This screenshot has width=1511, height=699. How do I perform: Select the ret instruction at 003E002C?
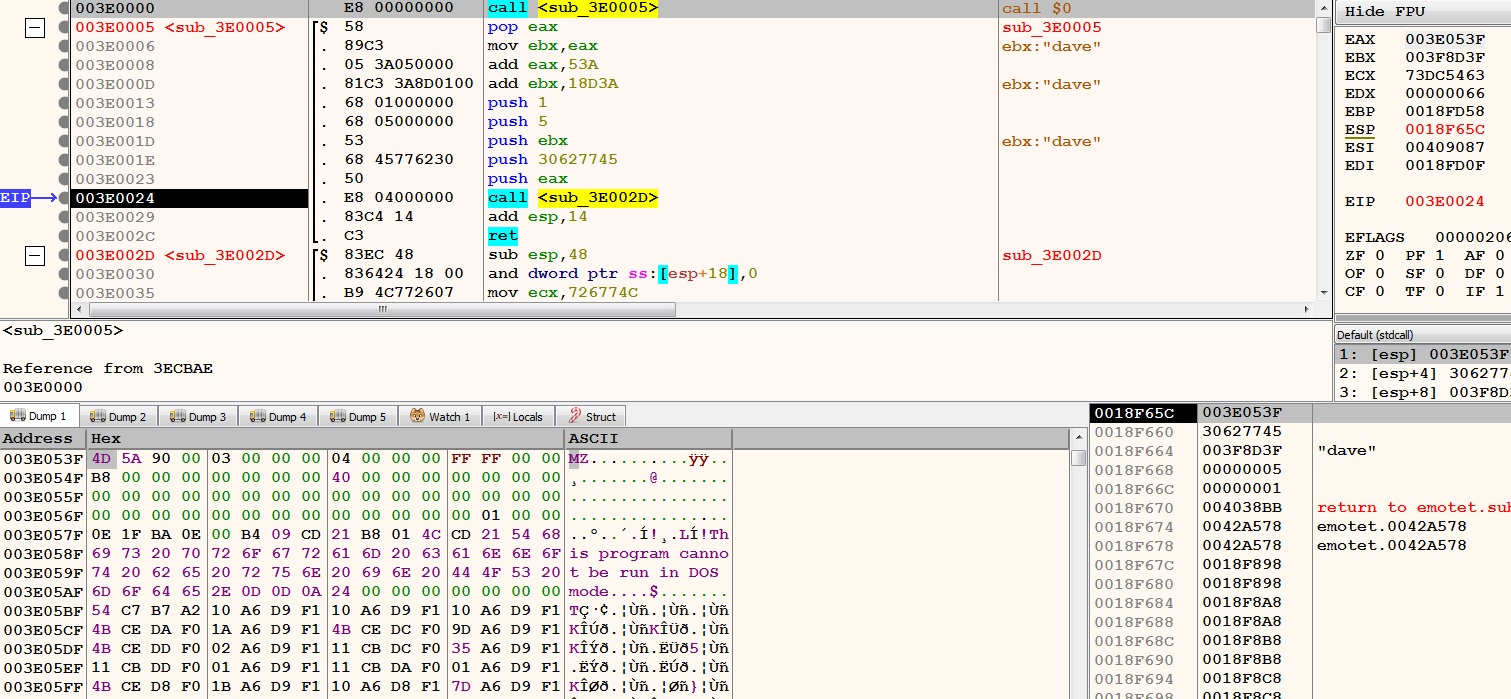503,236
